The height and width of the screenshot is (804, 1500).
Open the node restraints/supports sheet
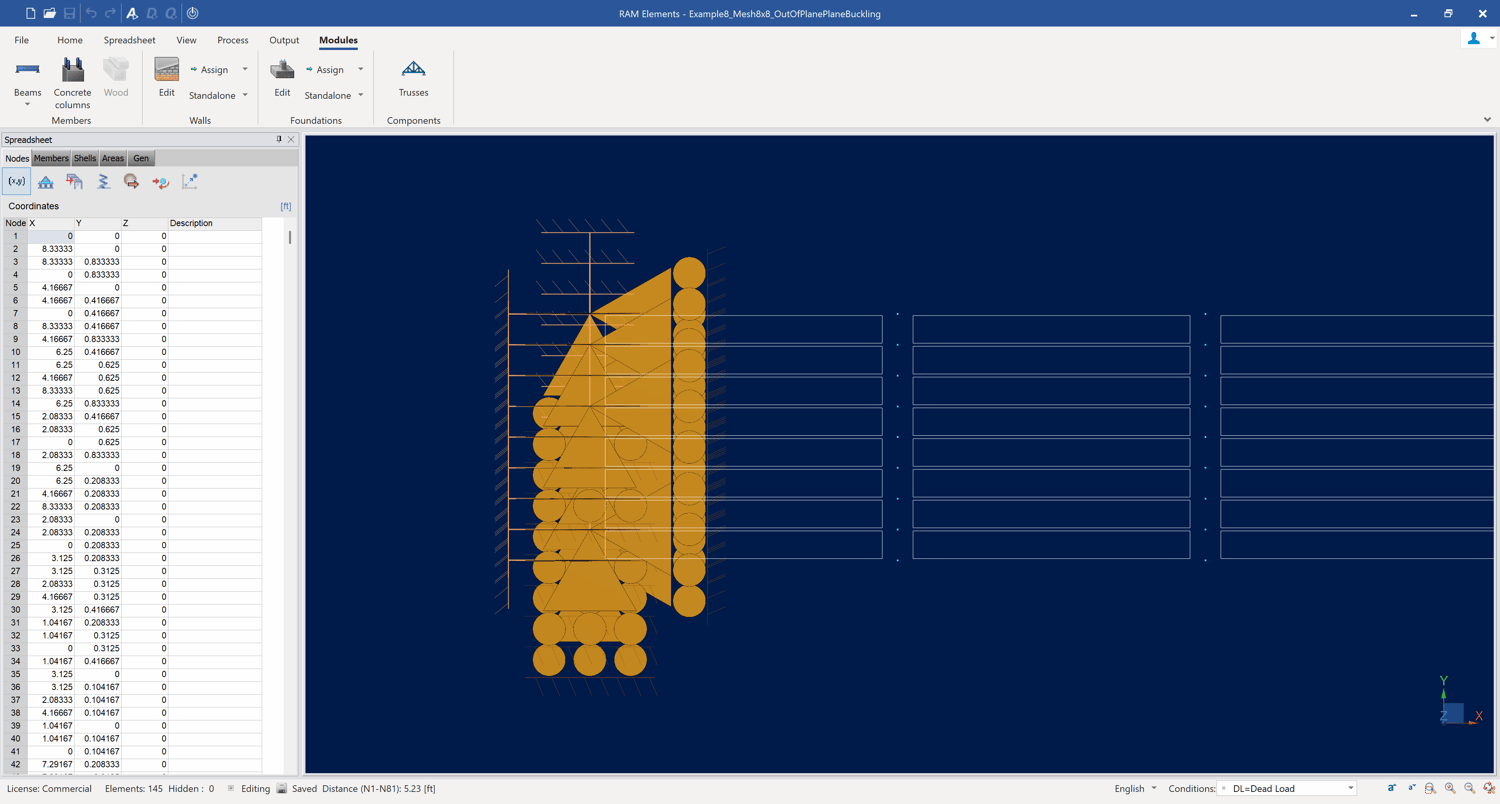pos(46,181)
